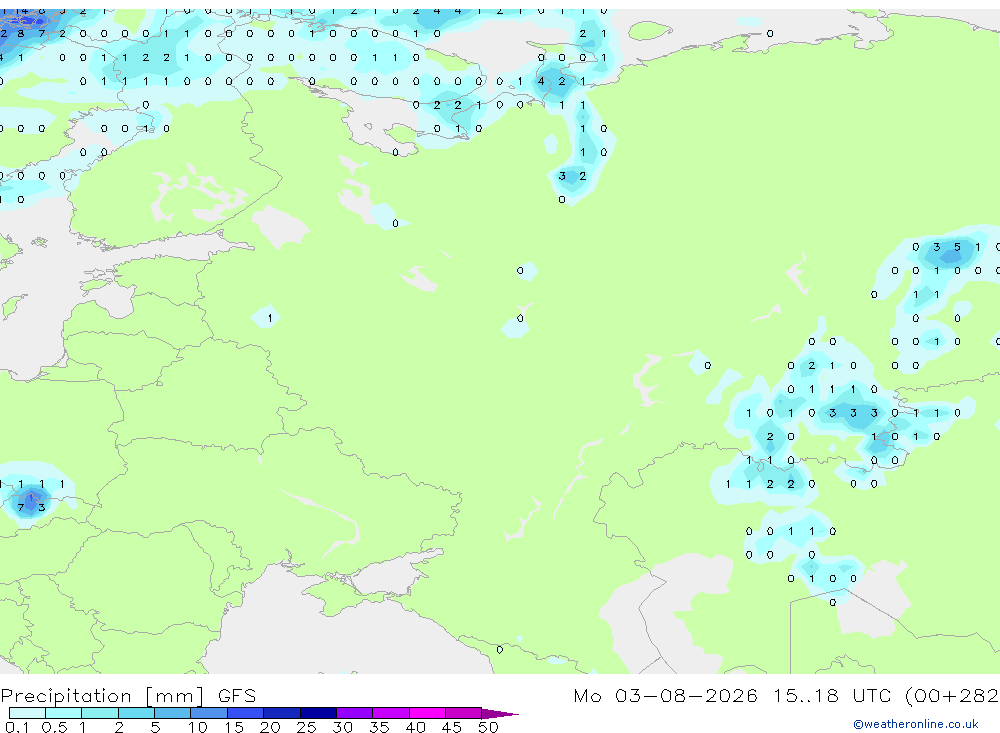
Task: Click the '(00+282' forecast offset text
Action: 952,695
